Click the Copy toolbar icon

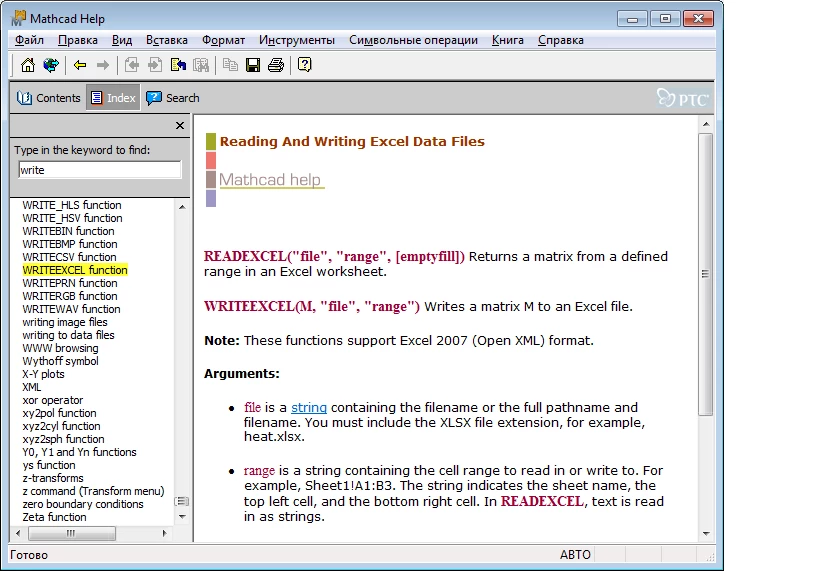point(230,65)
